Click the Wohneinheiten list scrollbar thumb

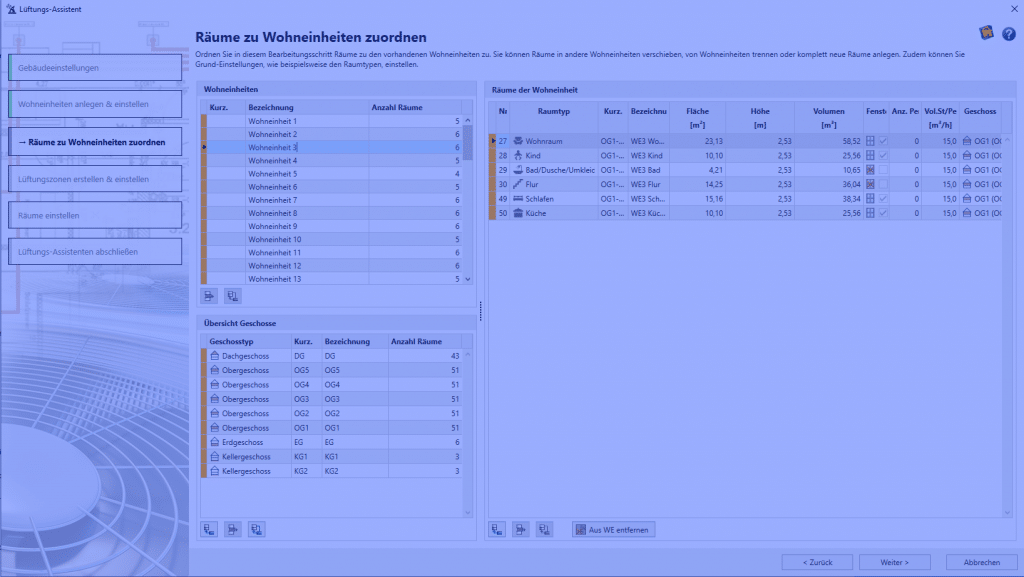tap(468, 142)
